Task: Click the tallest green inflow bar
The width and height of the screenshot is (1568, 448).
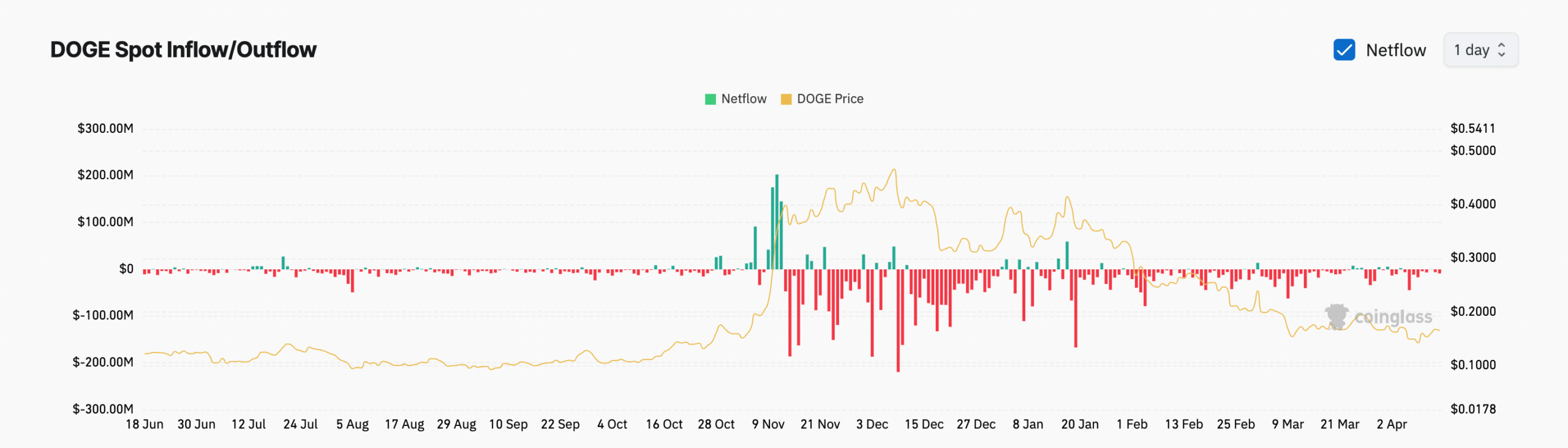Action: click(777, 220)
